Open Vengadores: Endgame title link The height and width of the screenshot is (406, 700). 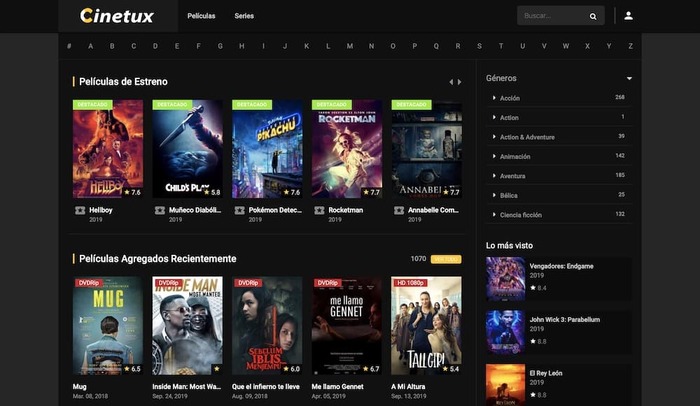pyautogui.click(x=562, y=266)
